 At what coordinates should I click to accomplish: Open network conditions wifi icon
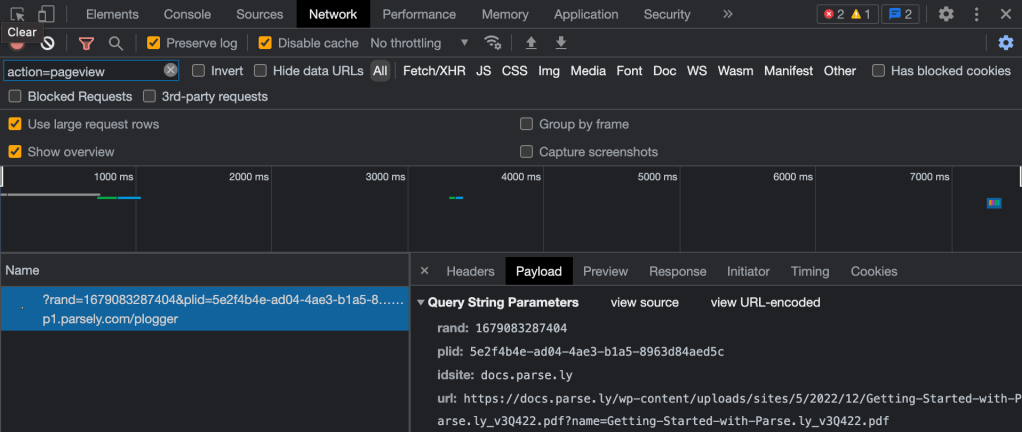[492, 43]
